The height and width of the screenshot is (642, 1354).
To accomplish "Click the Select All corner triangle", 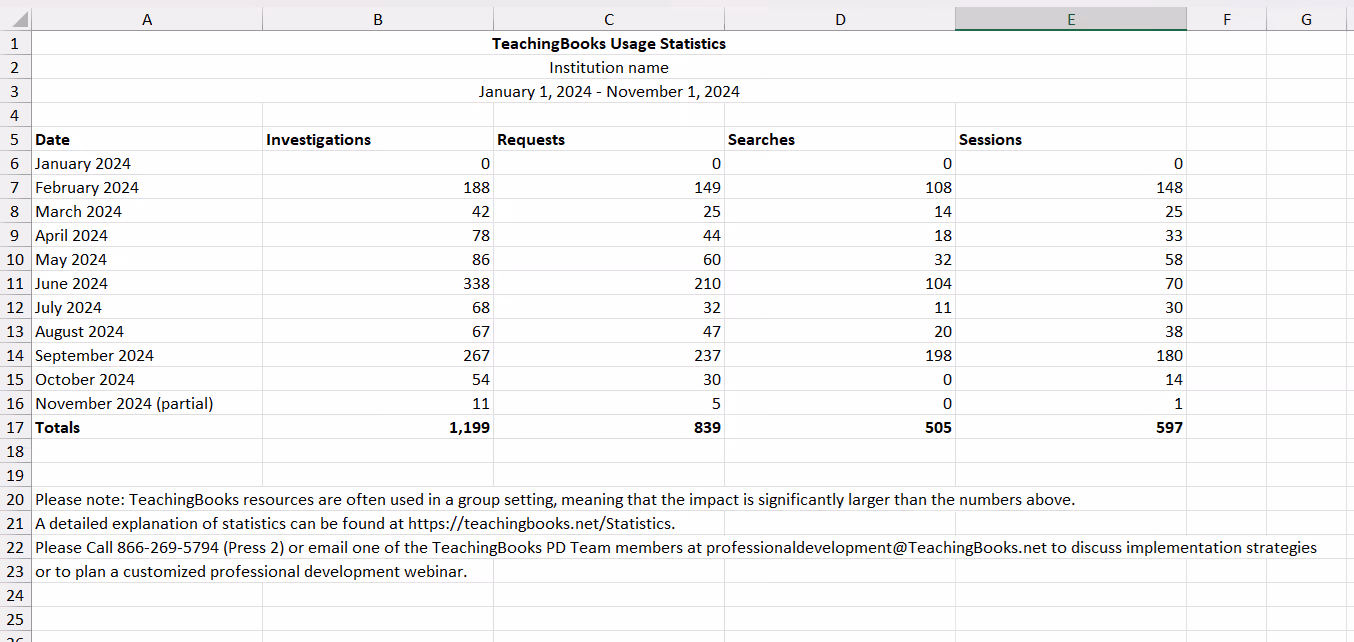I will click(x=16, y=19).
